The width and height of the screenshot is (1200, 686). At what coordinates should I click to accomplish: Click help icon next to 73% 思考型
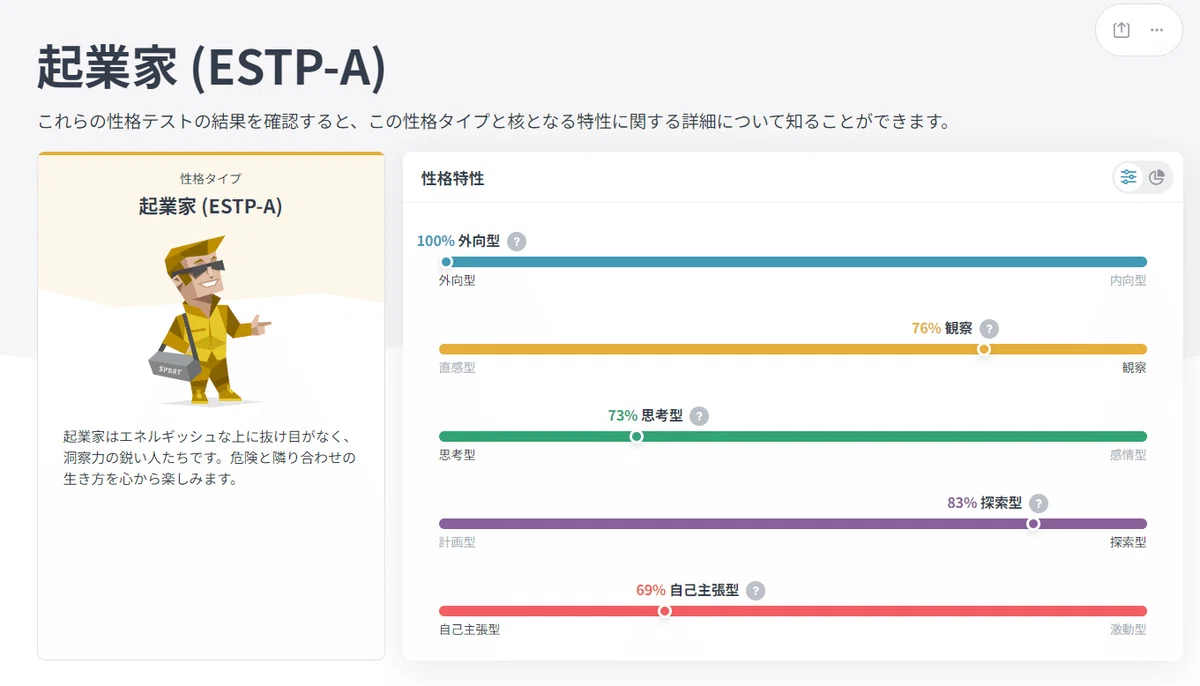[x=699, y=416]
